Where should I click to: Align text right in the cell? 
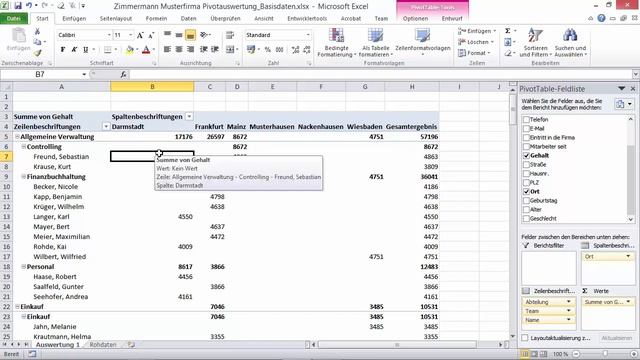coord(190,49)
